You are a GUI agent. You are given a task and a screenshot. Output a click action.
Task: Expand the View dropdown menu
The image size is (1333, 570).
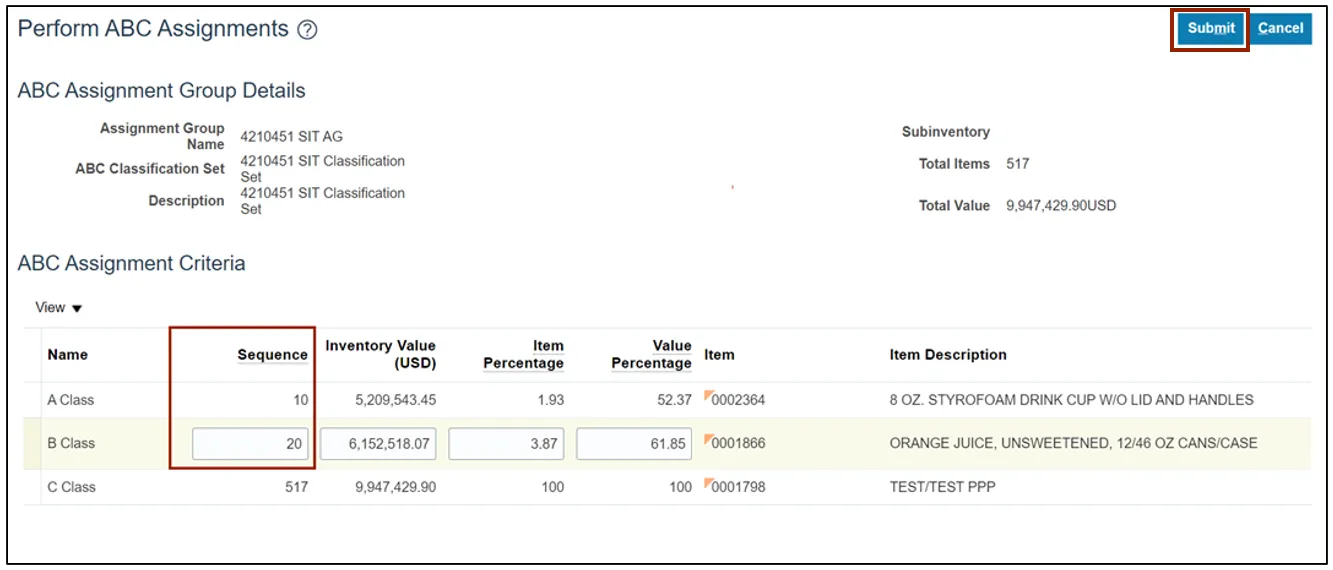coord(58,308)
